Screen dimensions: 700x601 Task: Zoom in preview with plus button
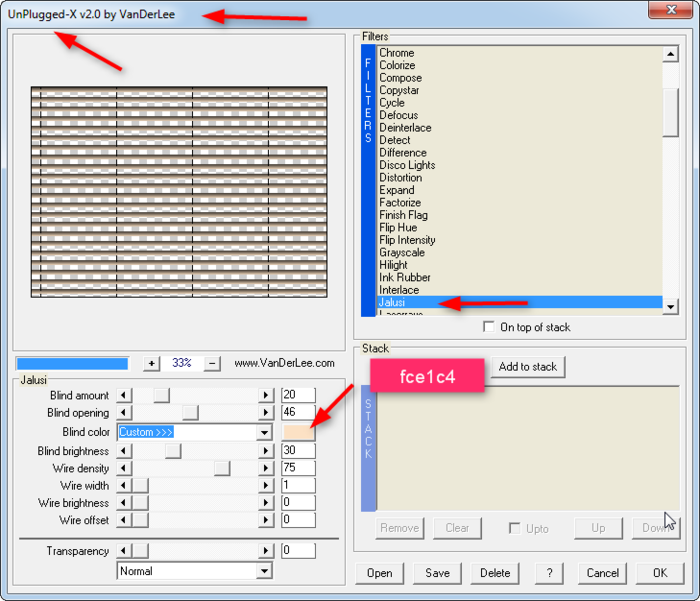pos(151,363)
